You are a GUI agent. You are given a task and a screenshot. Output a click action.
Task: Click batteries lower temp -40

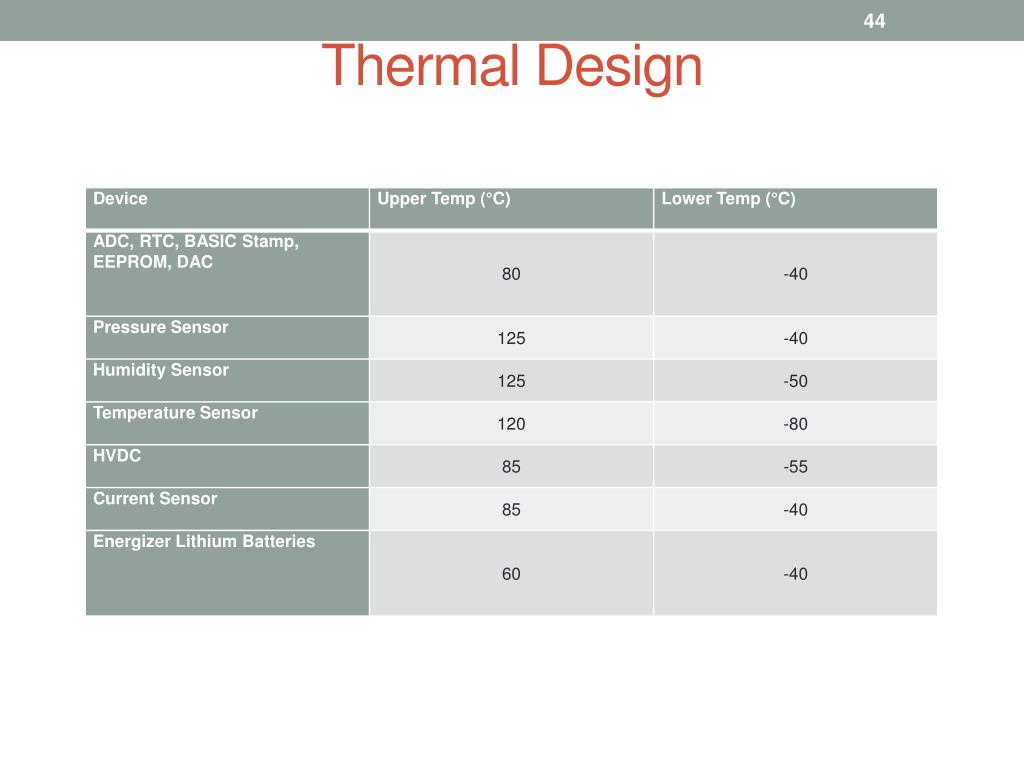[x=795, y=574]
